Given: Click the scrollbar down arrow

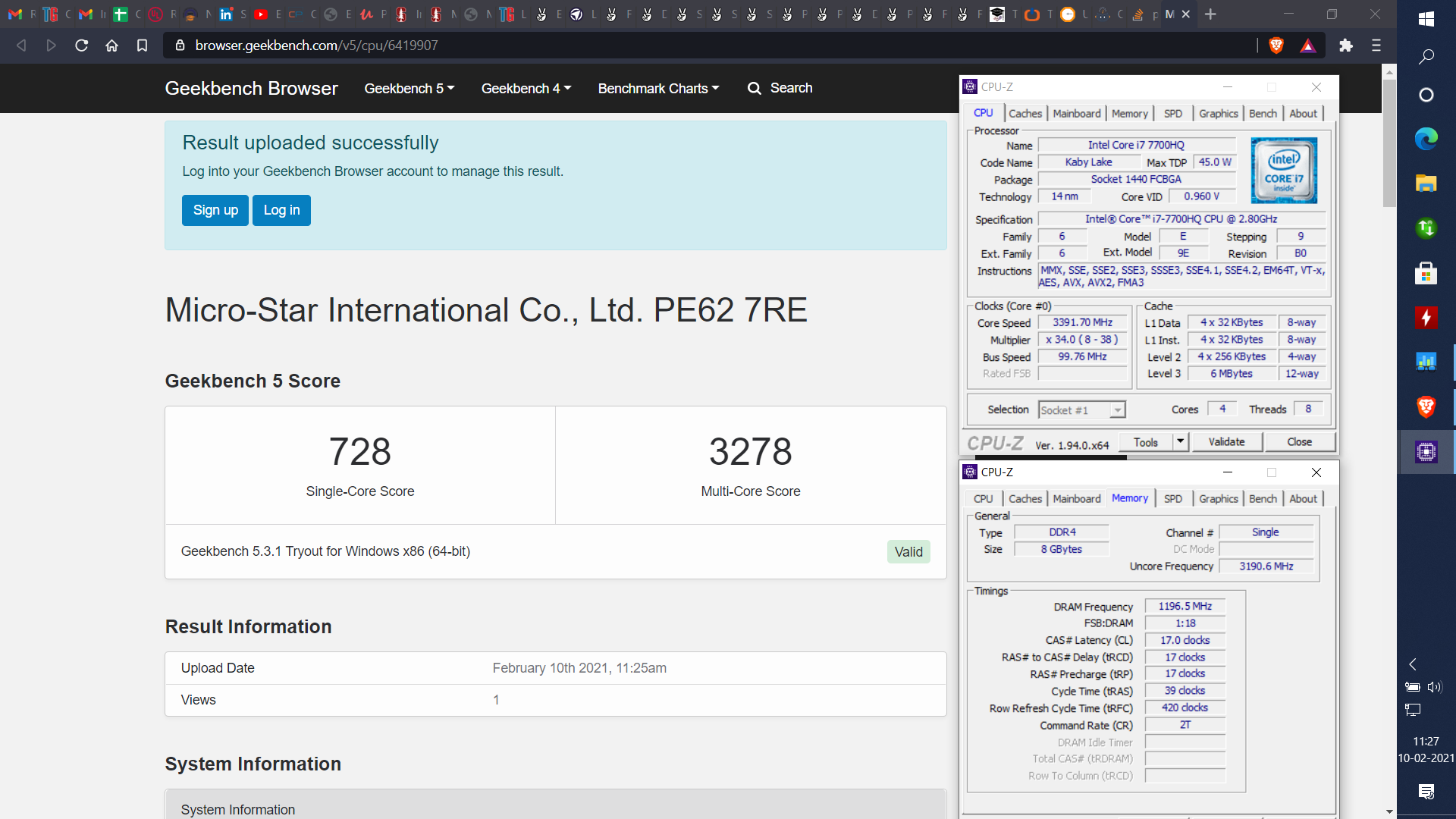Looking at the screenshot, I should (1389, 811).
